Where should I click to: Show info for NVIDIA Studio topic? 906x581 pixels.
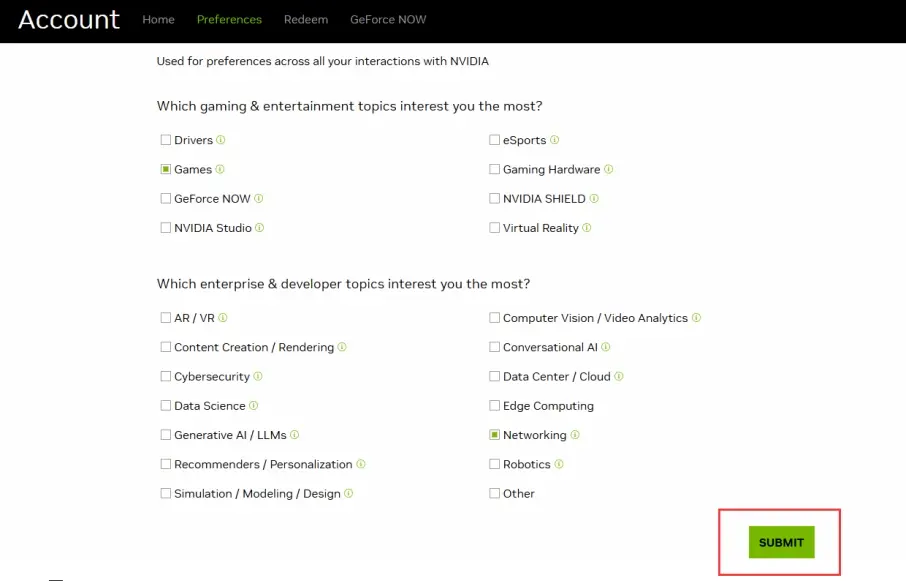pyautogui.click(x=259, y=228)
